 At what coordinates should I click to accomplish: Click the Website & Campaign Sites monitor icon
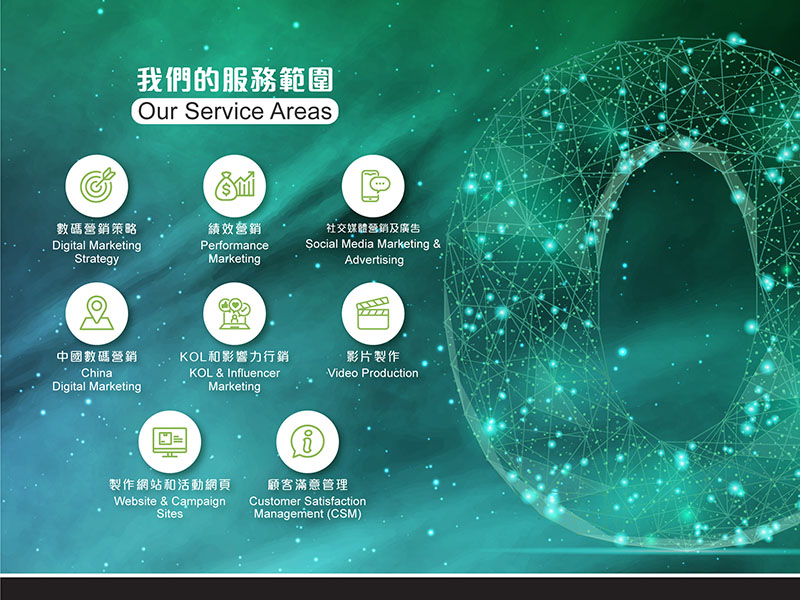tap(169, 441)
